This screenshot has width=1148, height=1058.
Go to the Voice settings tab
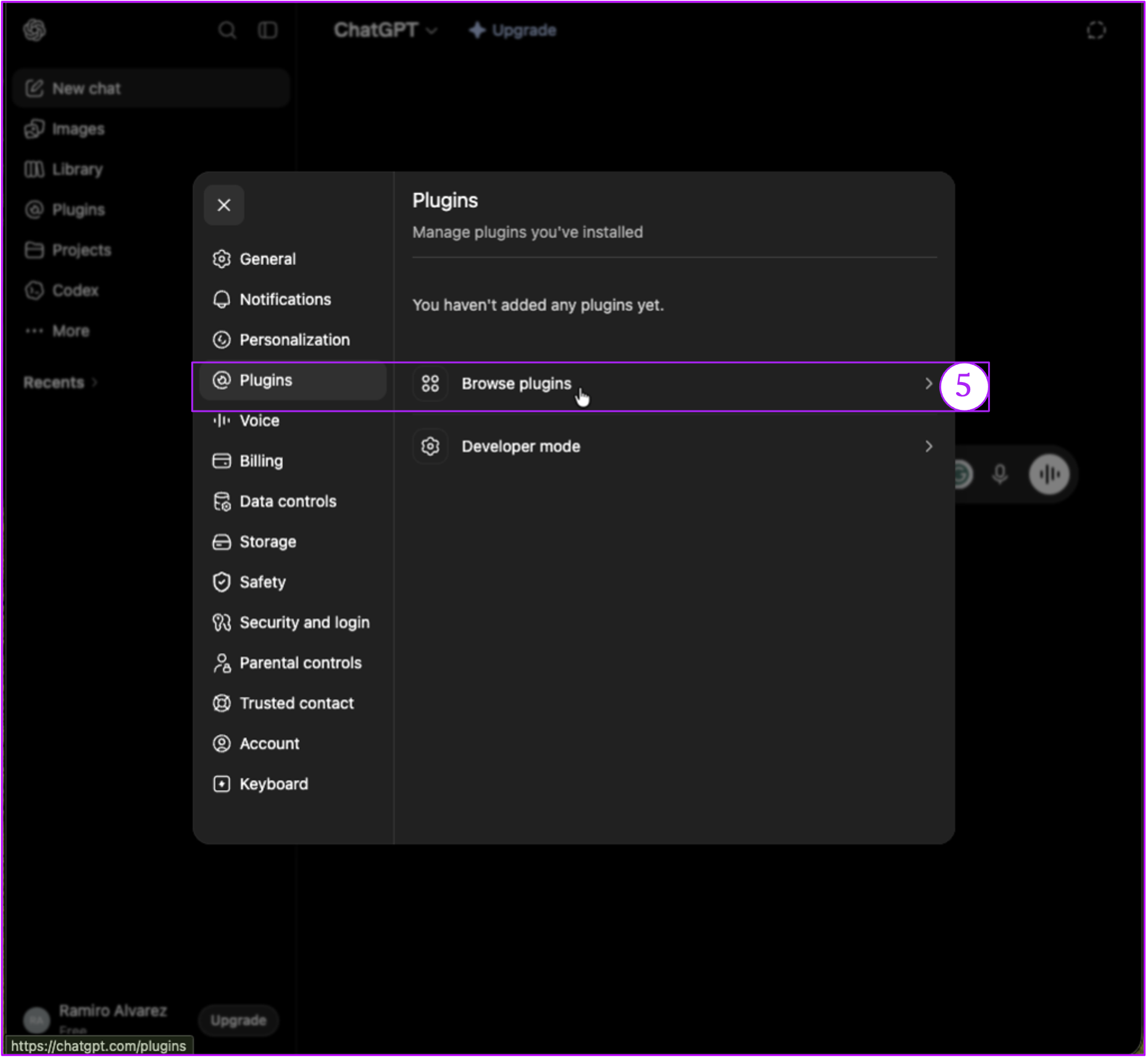click(x=294, y=420)
